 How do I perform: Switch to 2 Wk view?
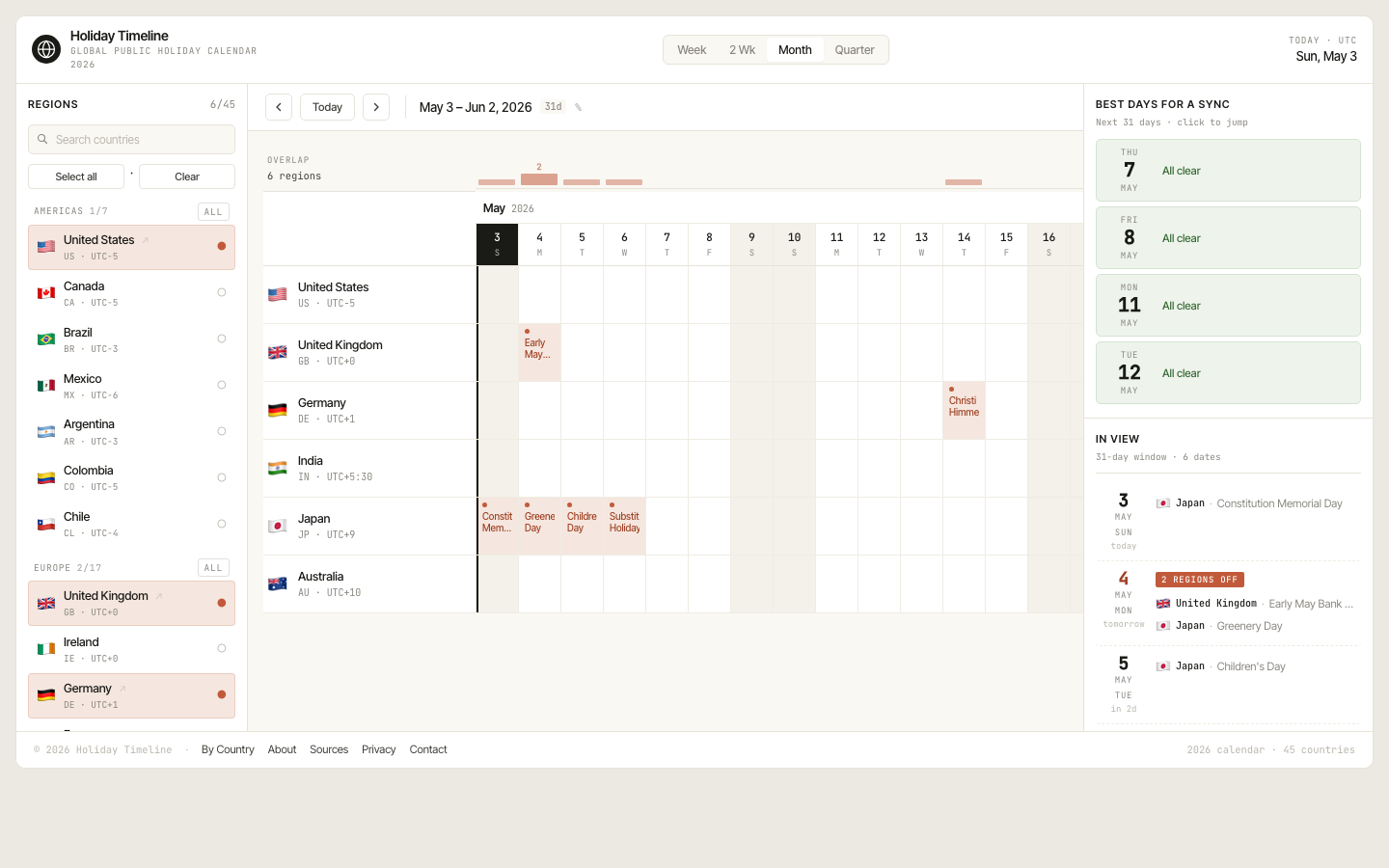pyautogui.click(x=742, y=50)
